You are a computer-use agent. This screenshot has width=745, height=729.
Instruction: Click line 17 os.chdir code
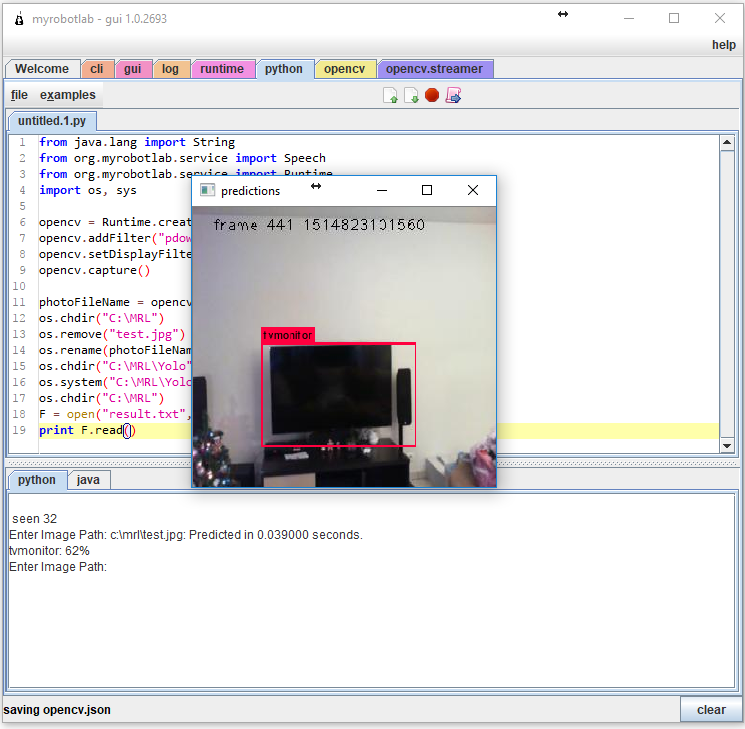[102, 398]
